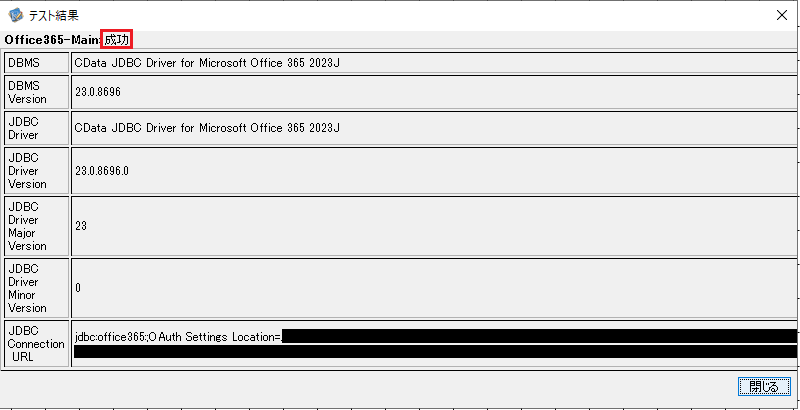Click the jdbc:office365 connection URL text

pos(178,337)
